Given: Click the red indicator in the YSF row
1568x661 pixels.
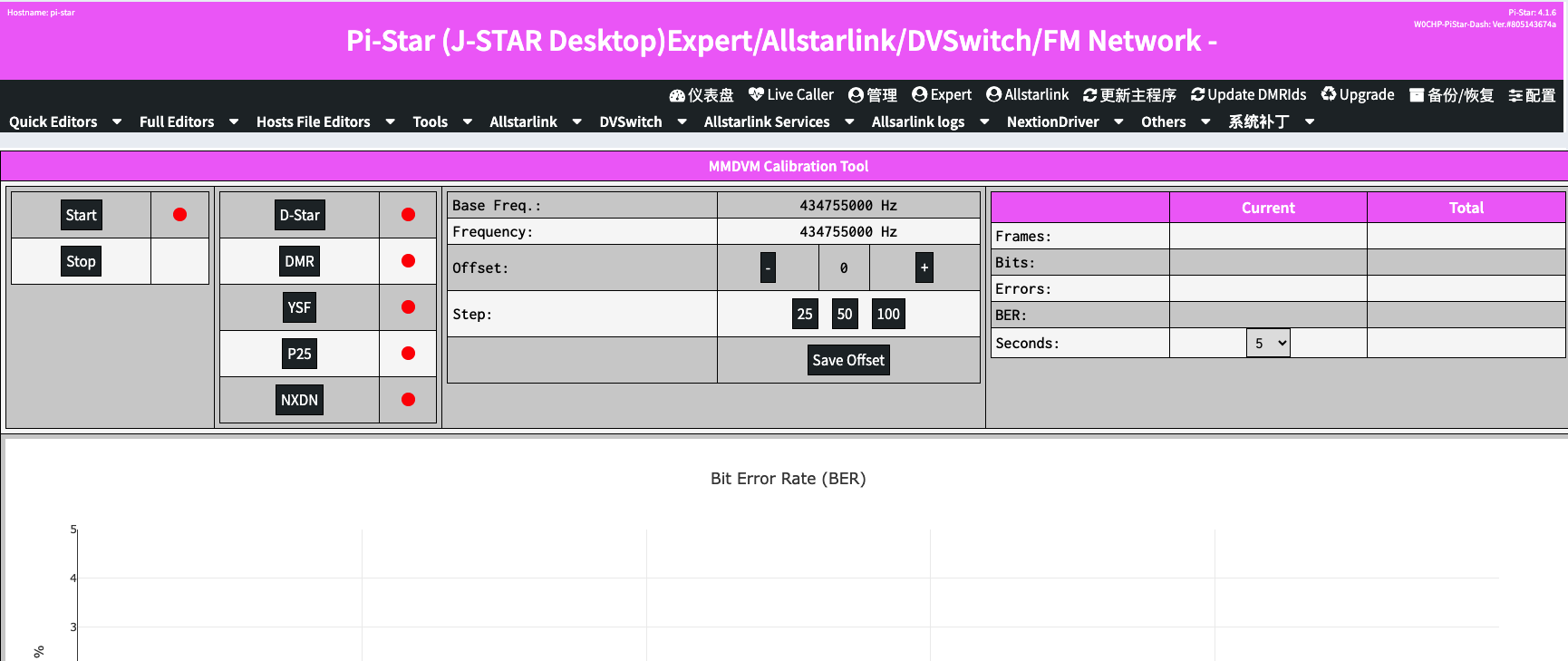Looking at the screenshot, I should (408, 307).
